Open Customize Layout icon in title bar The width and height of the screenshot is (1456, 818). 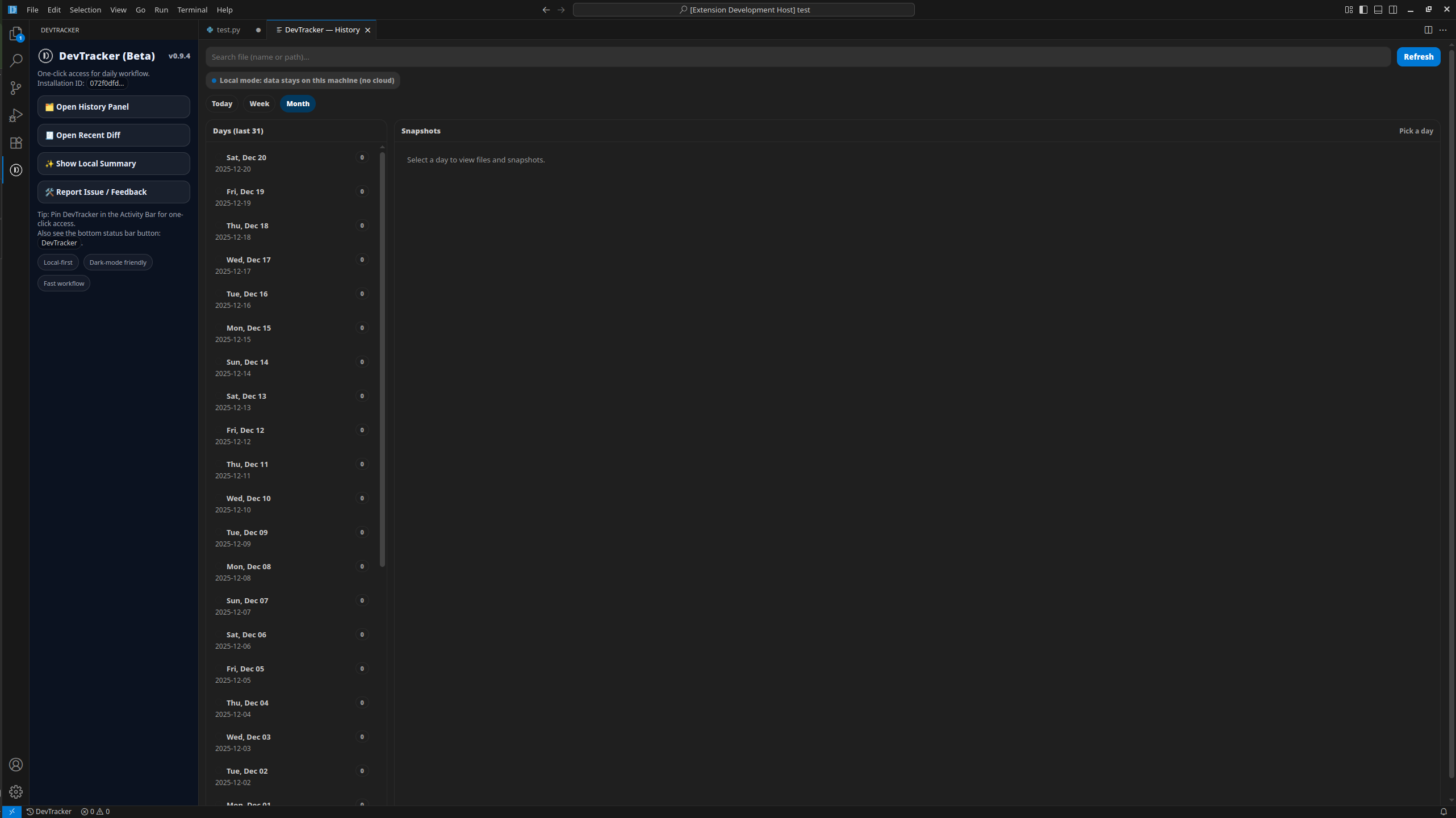tap(1349, 10)
